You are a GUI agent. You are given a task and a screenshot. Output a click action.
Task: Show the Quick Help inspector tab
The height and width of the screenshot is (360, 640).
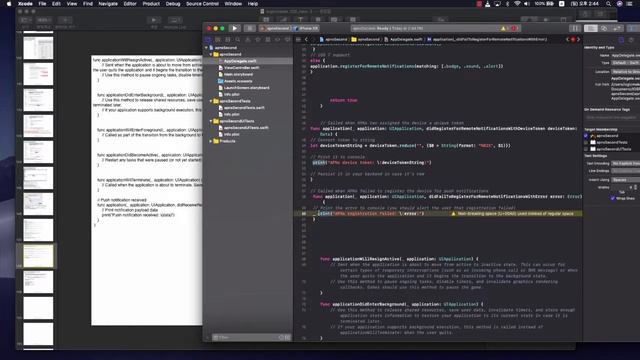(x=631, y=40)
